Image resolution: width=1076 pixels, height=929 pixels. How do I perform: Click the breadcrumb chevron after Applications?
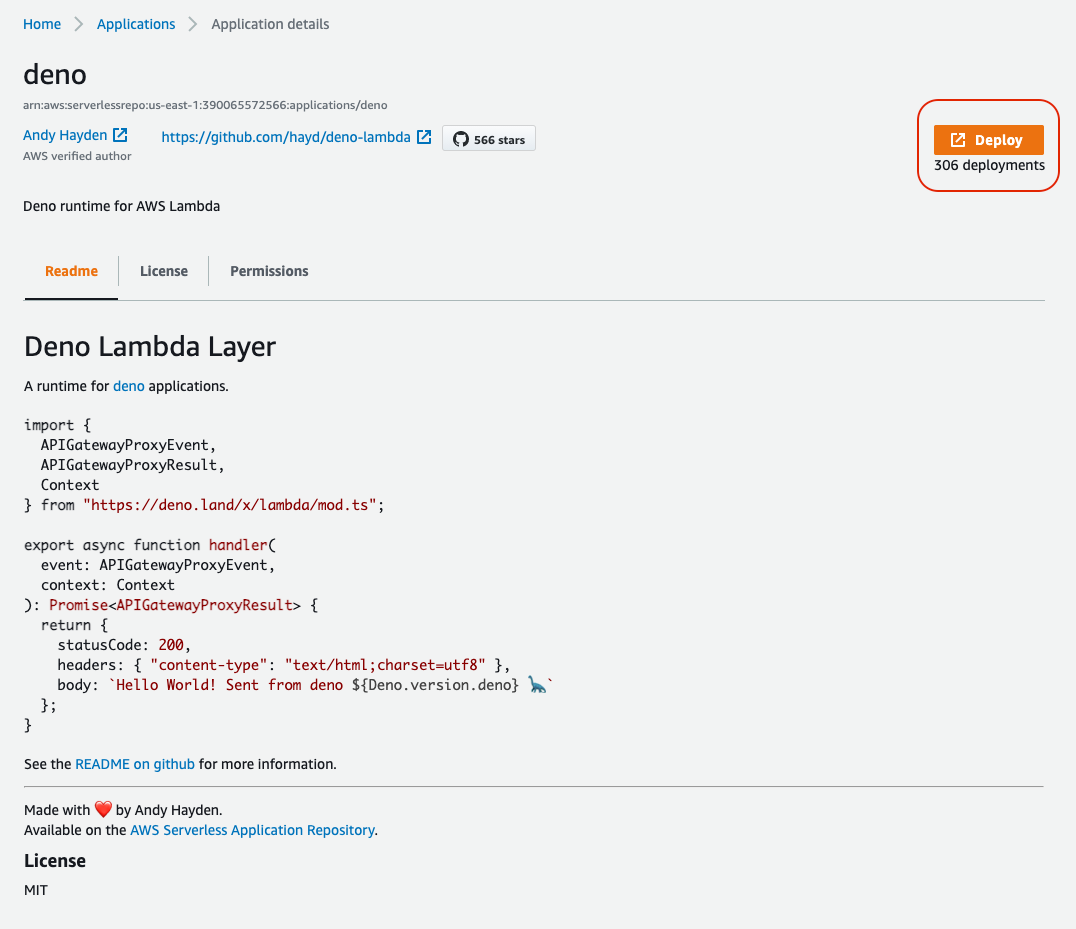click(x=193, y=24)
